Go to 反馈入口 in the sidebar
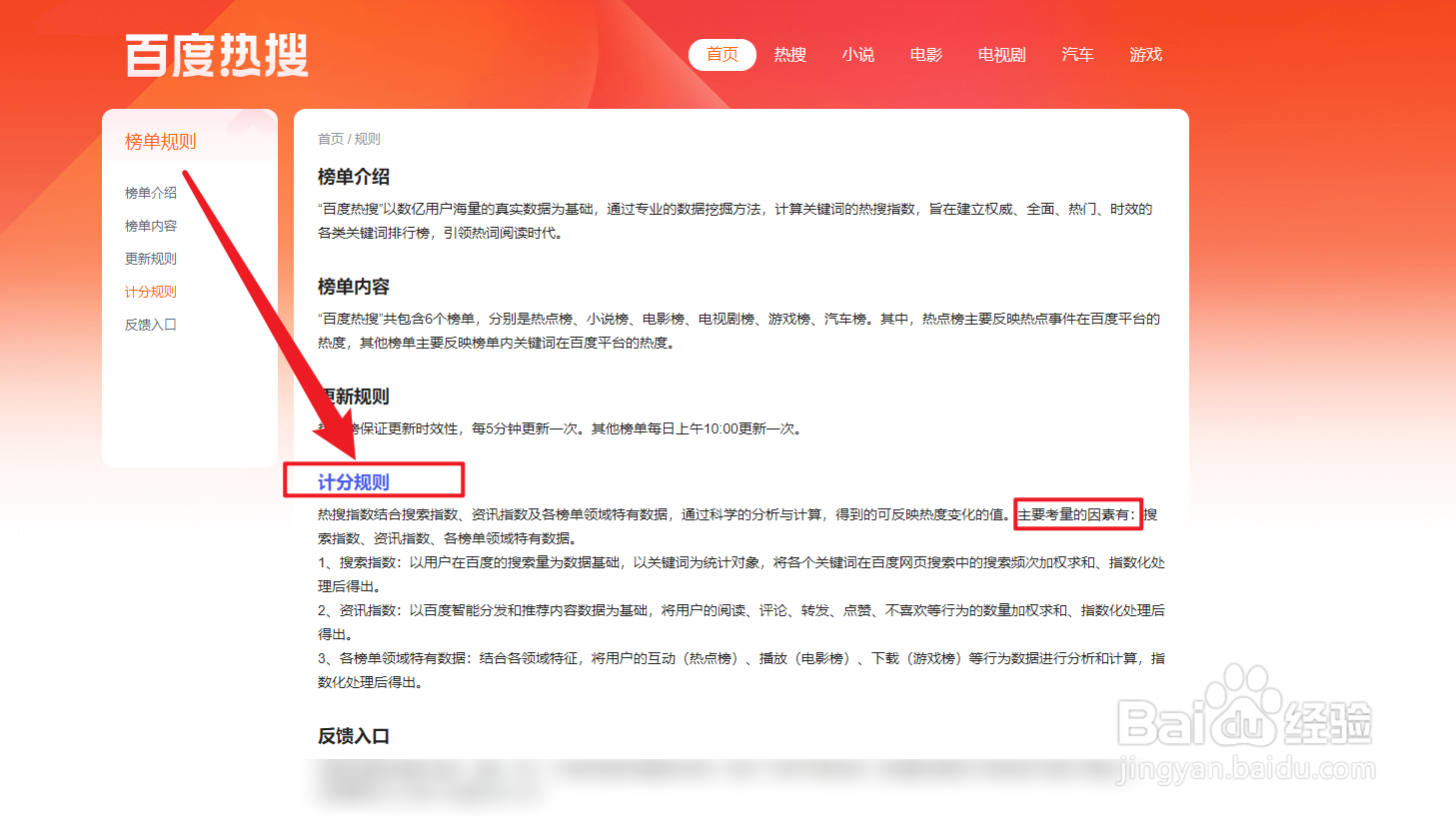Image resolution: width=1456 pixels, height=819 pixels. pyautogui.click(x=151, y=325)
